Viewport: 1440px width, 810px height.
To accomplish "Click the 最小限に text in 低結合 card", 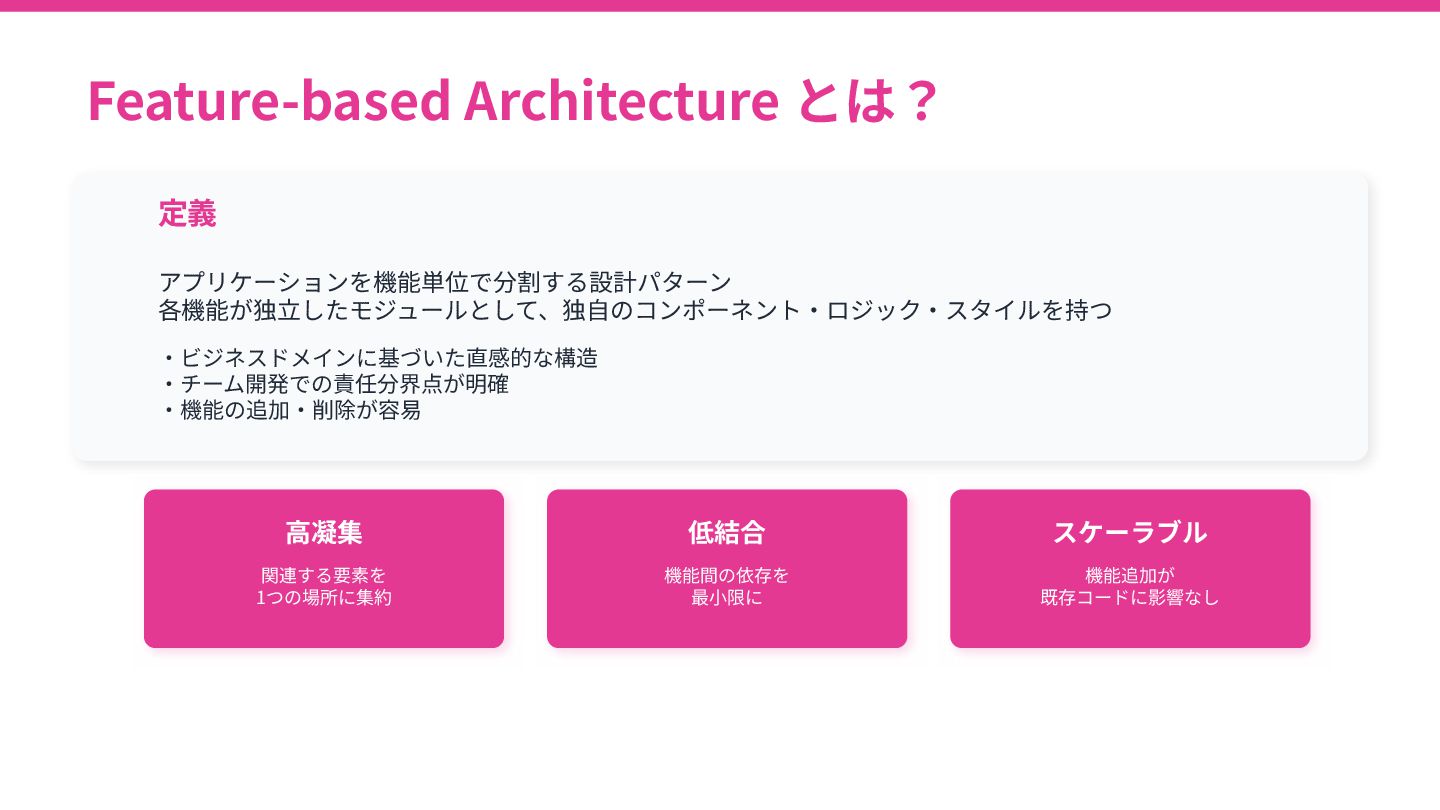I will (727, 598).
